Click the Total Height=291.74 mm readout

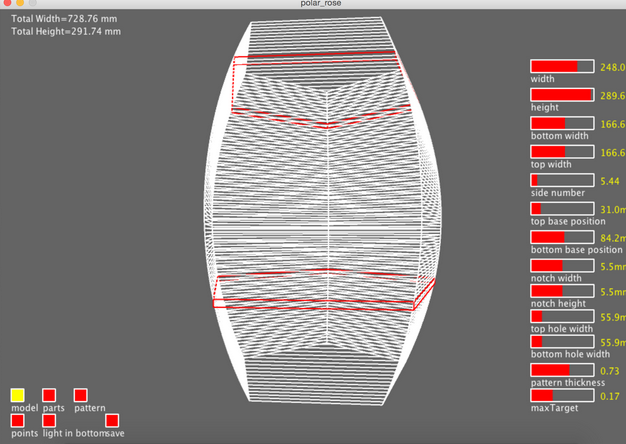(66, 32)
